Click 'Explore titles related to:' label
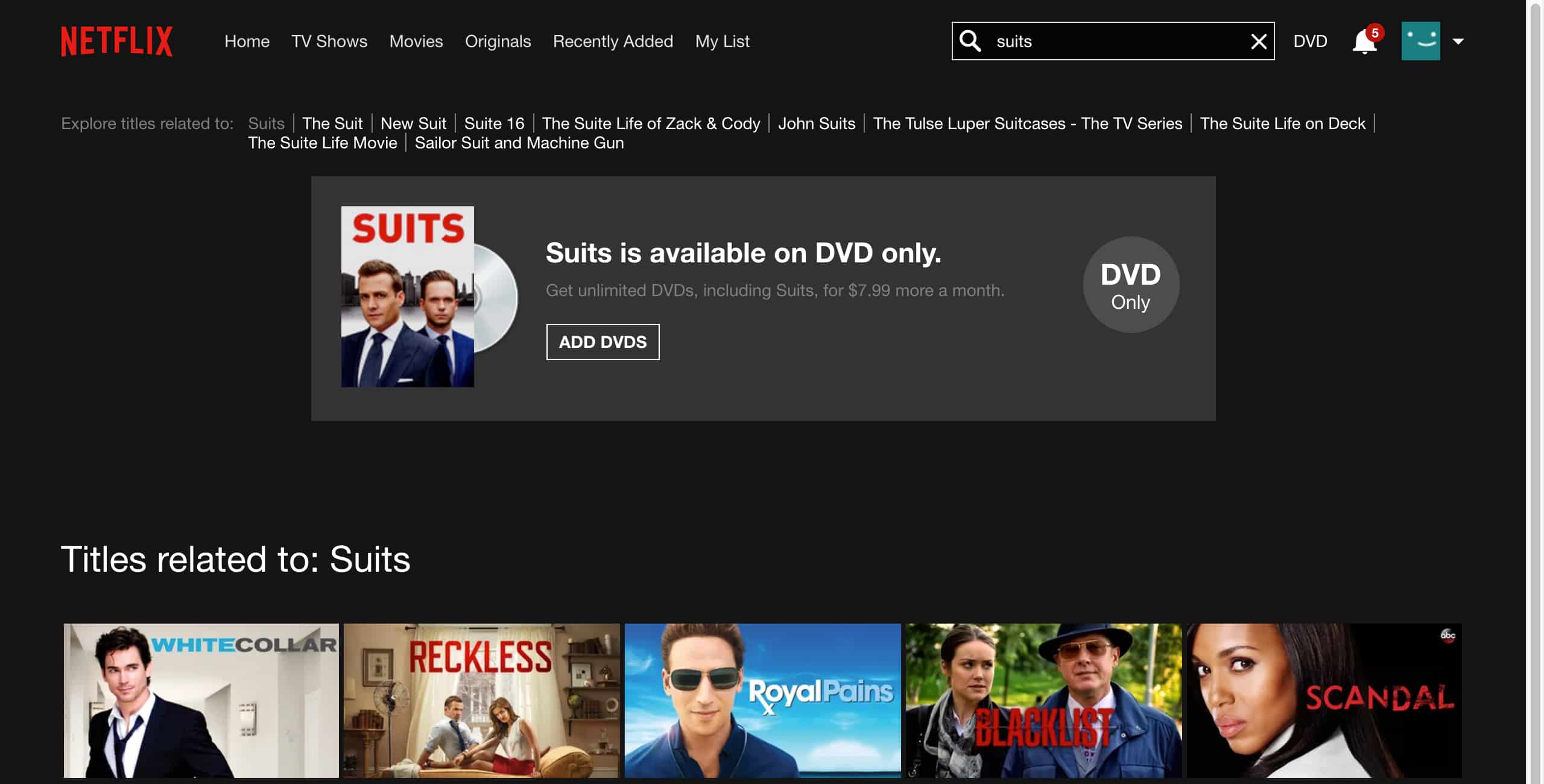Image resolution: width=1544 pixels, height=784 pixels. (x=147, y=123)
